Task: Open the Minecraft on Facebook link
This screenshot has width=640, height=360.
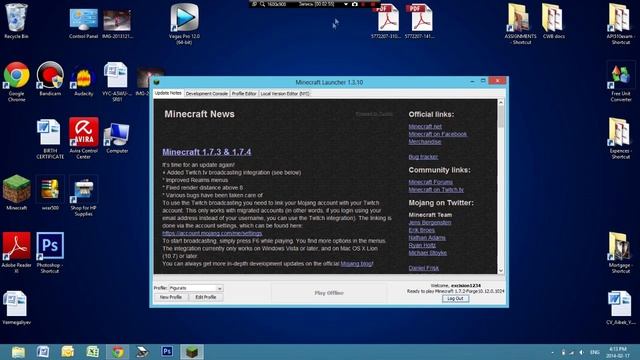Action: [x=438, y=134]
